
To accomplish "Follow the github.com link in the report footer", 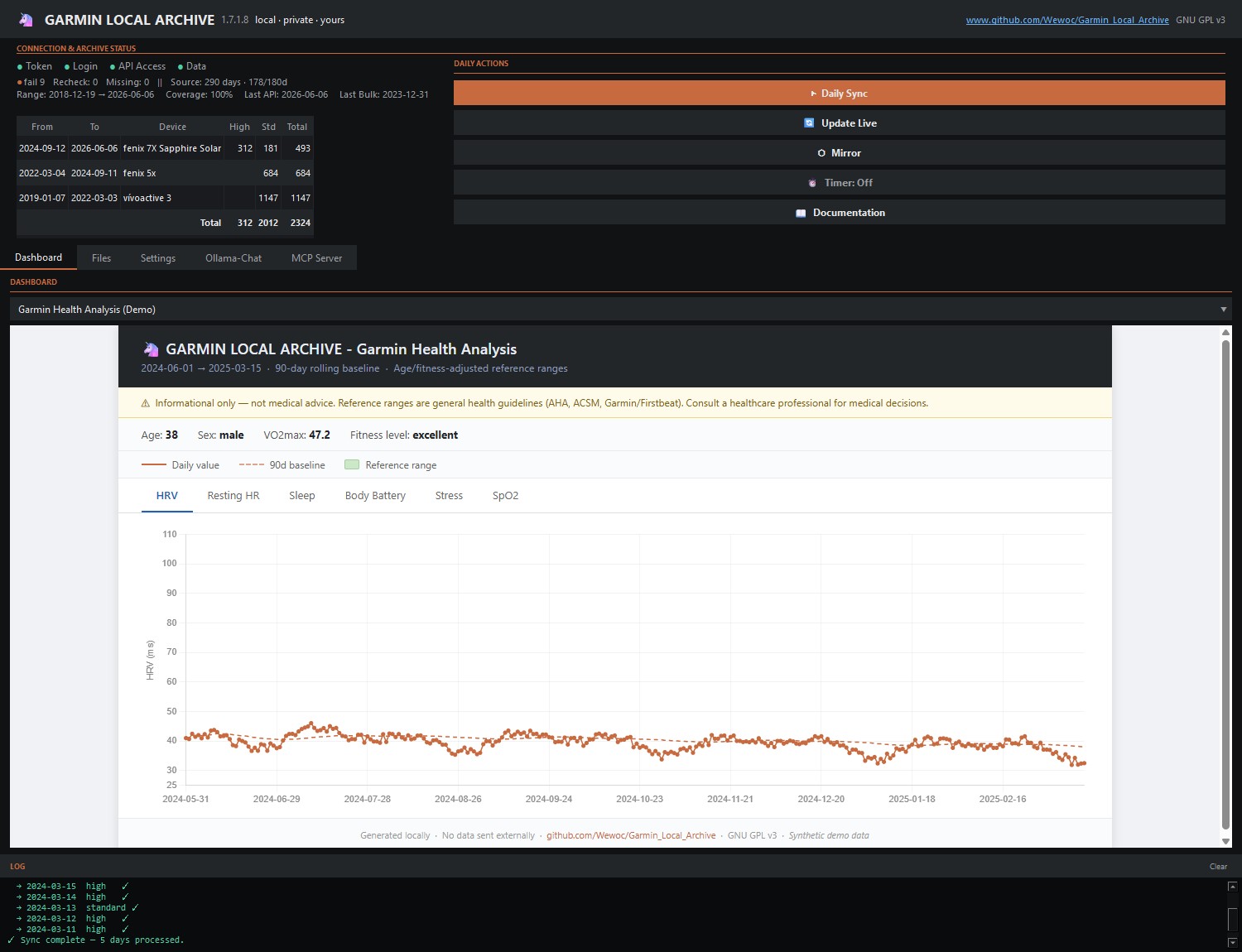I will 631,835.
